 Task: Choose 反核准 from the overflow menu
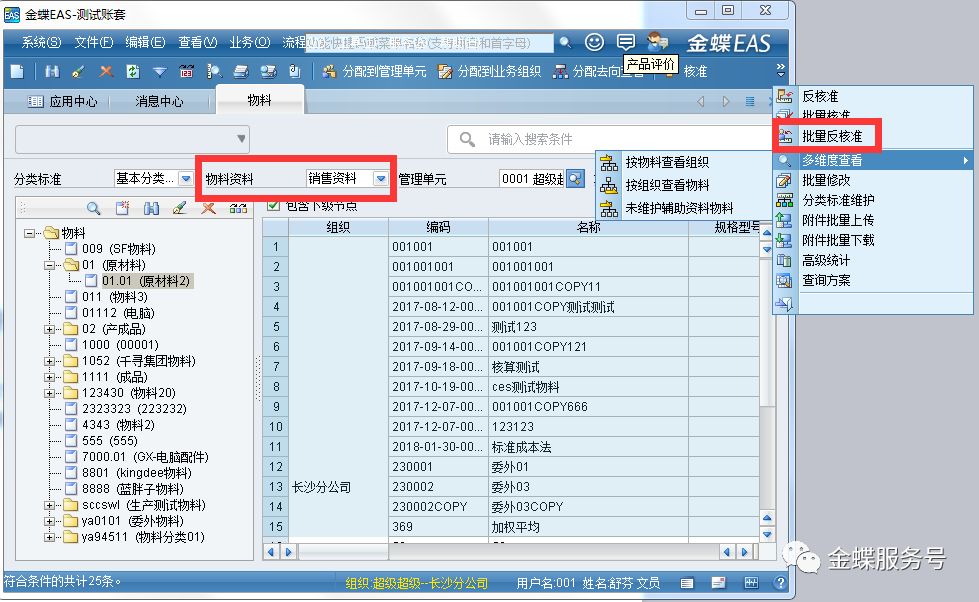point(820,96)
